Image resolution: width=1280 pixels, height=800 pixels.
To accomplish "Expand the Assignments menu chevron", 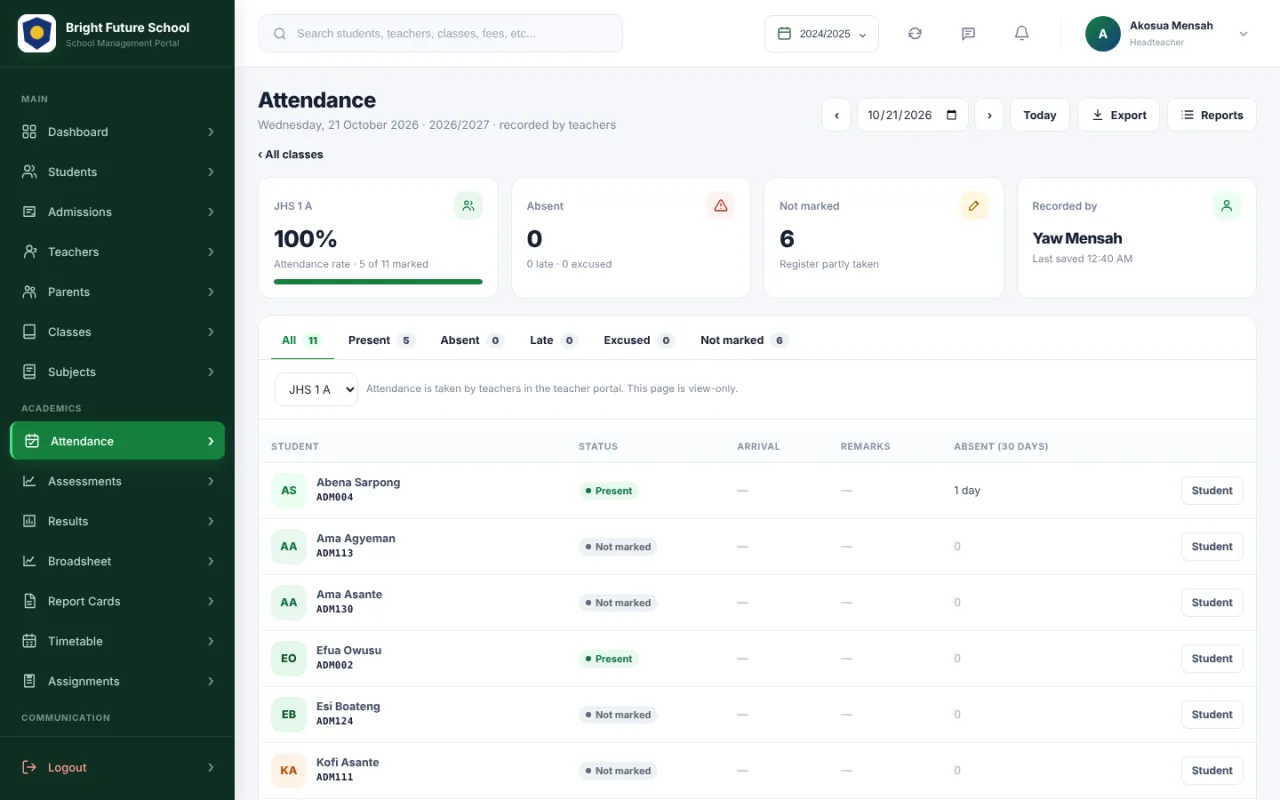I will 211,681.
